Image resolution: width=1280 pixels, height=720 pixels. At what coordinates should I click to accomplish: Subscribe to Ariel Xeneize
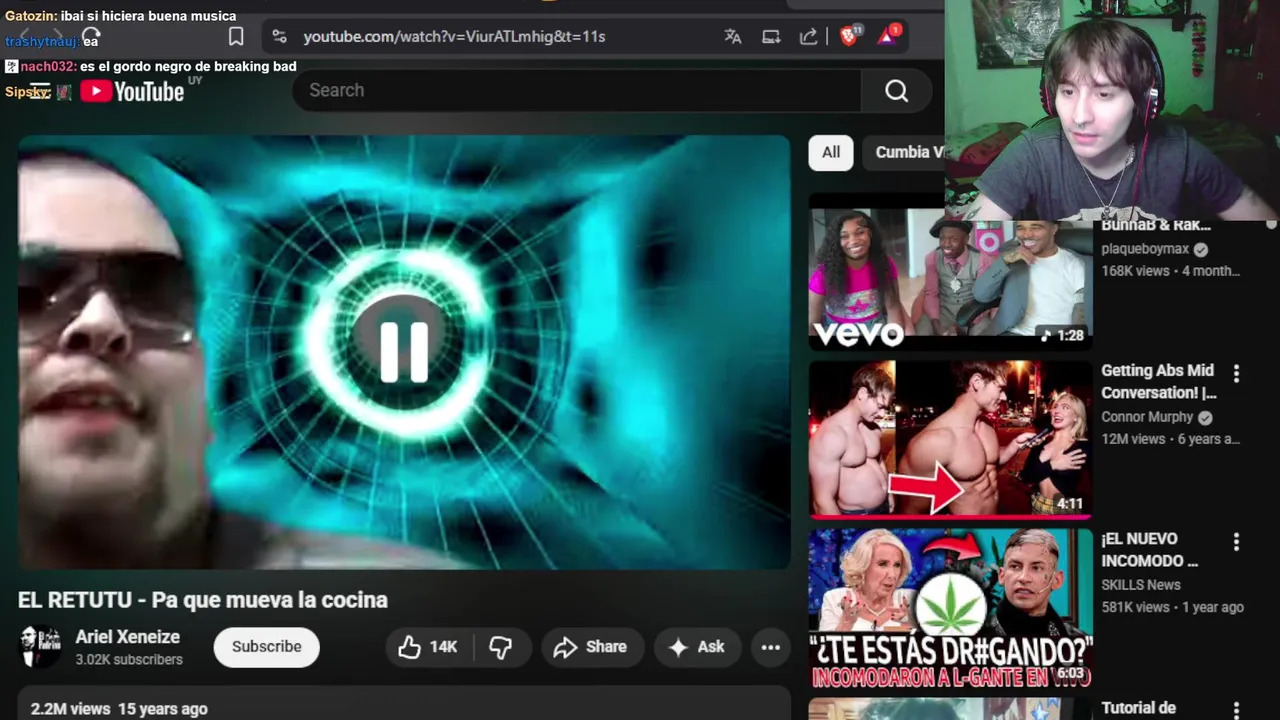(x=266, y=647)
